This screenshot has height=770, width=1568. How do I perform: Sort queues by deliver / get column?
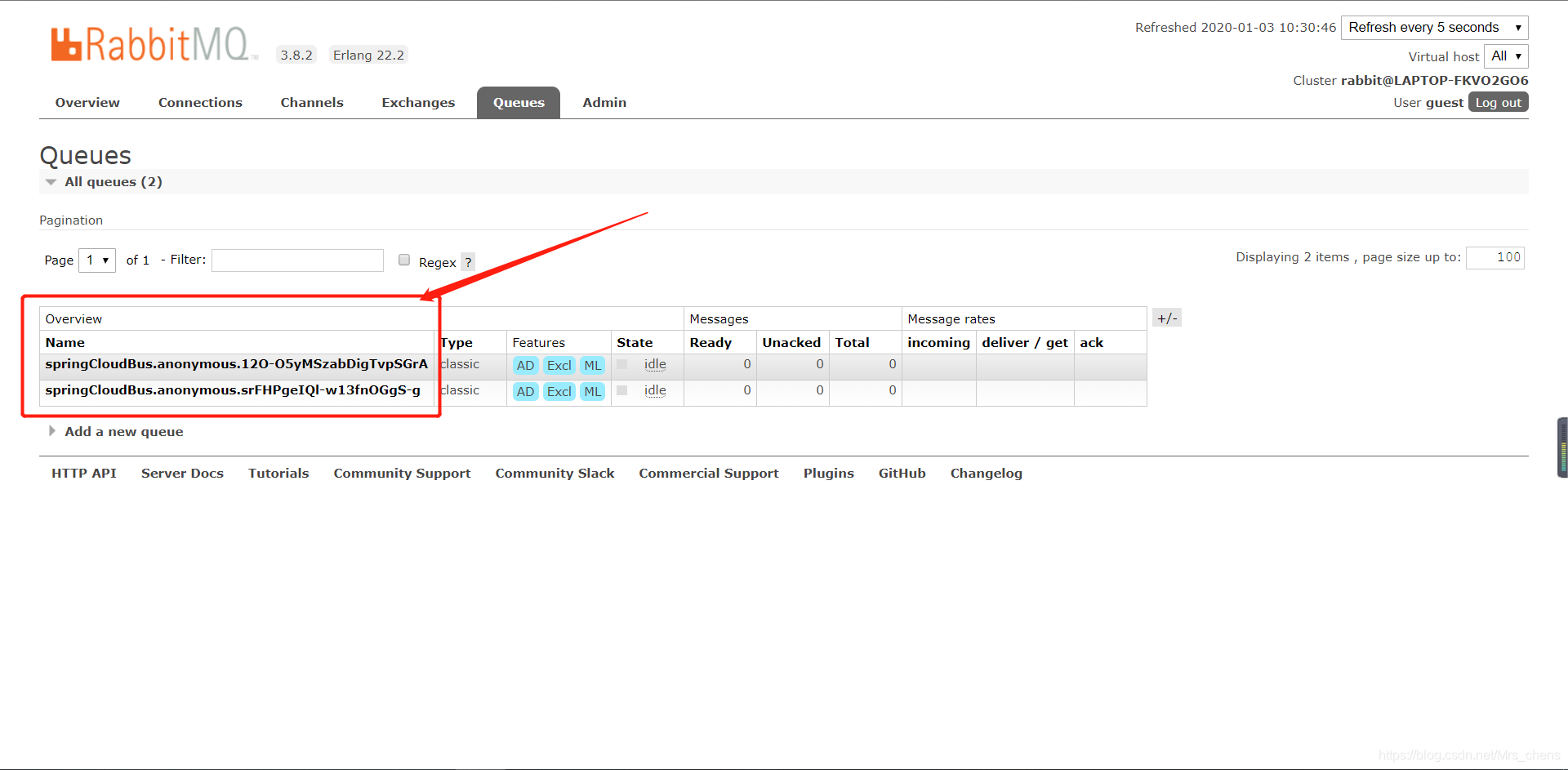pyautogui.click(x=1025, y=343)
